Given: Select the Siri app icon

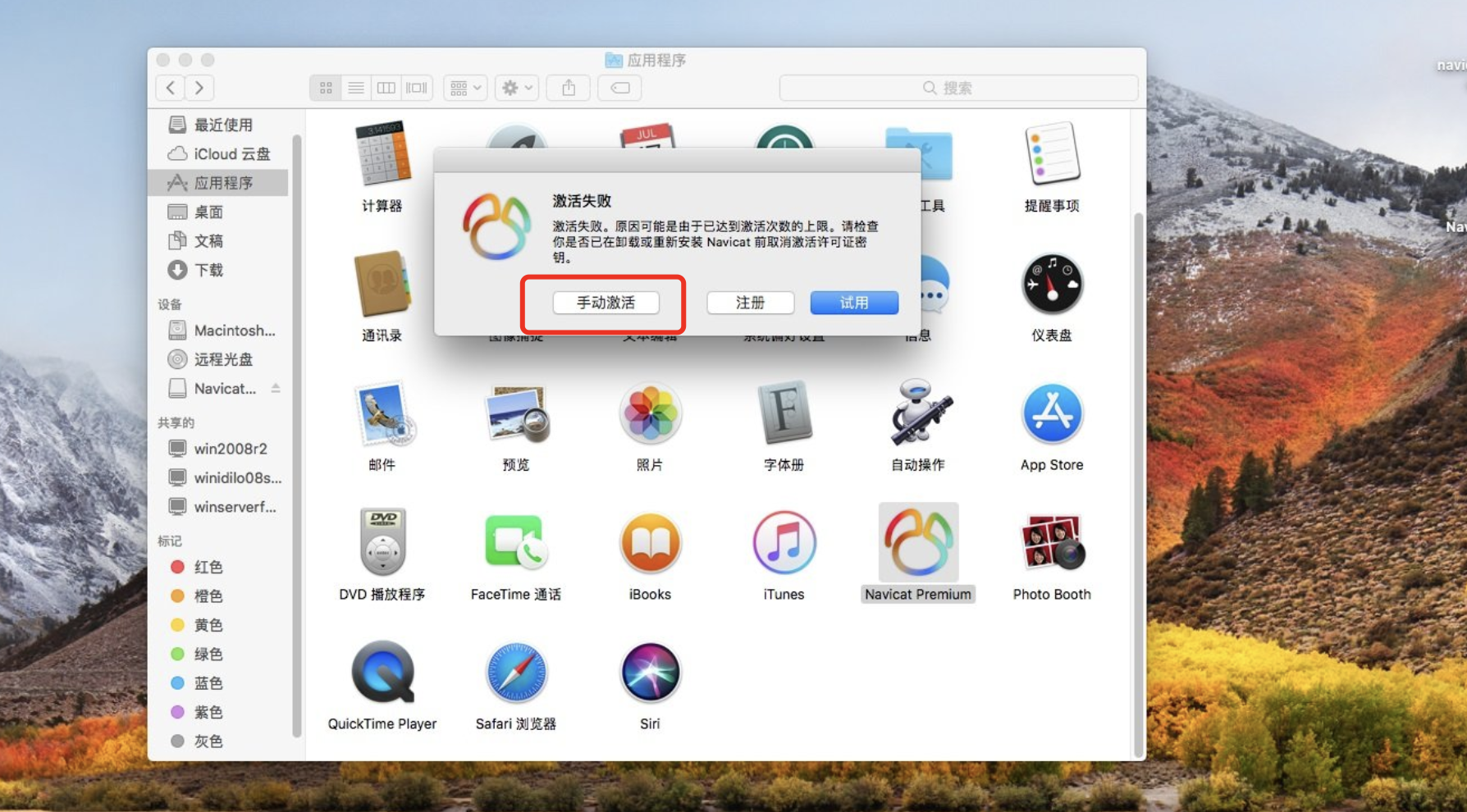Looking at the screenshot, I should pos(650,672).
